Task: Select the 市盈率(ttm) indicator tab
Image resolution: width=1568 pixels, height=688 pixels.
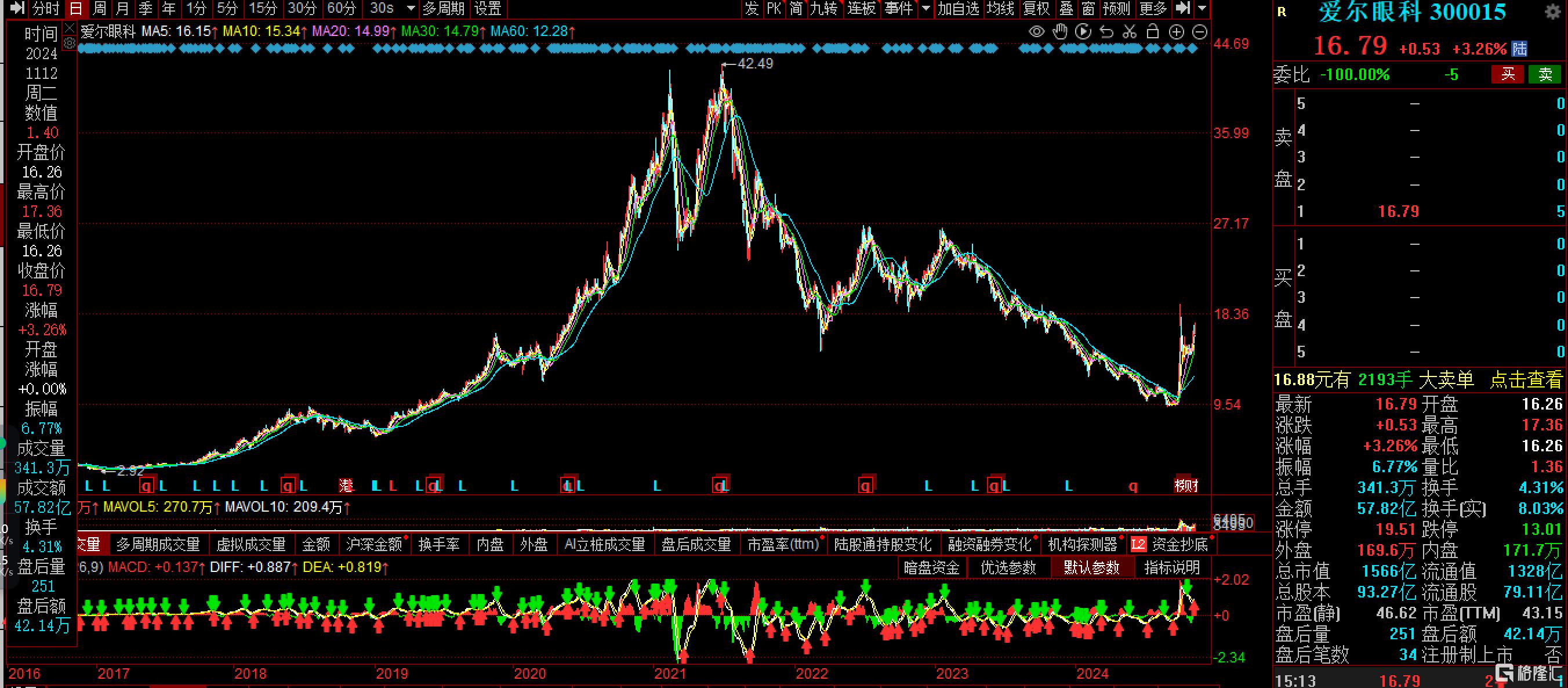Action: pyautogui.click(x=783, y=544)
